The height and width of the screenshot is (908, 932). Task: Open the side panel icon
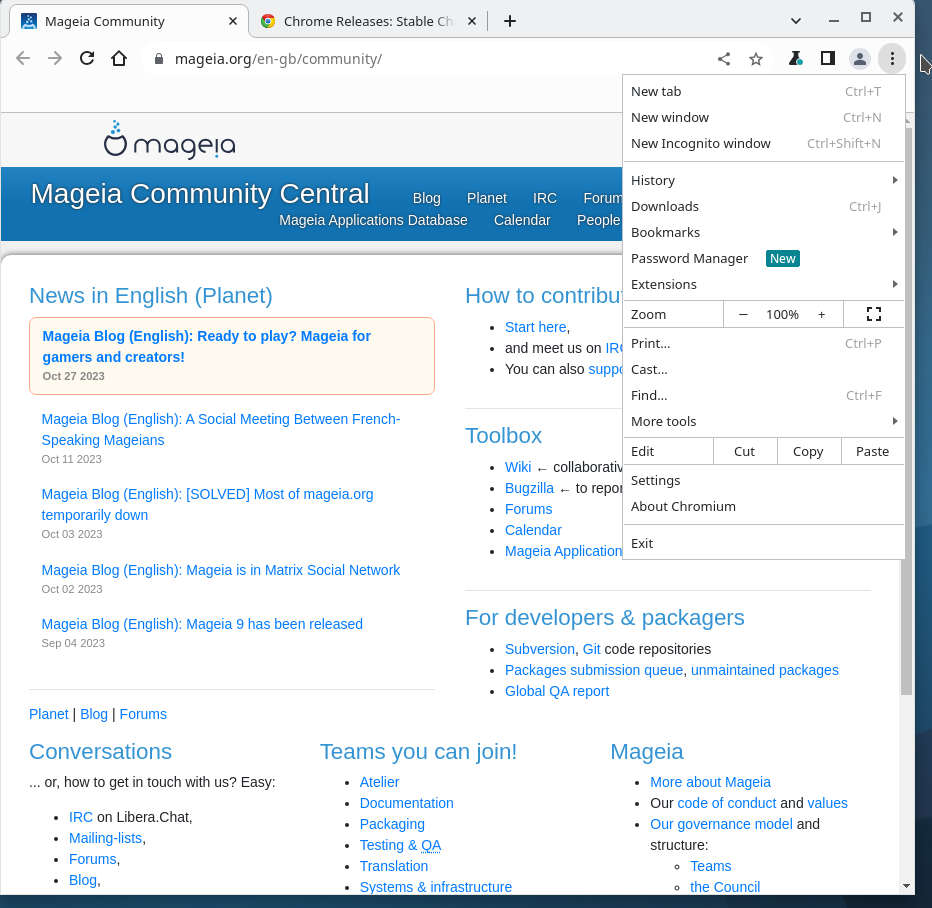[x=827, y=58]
